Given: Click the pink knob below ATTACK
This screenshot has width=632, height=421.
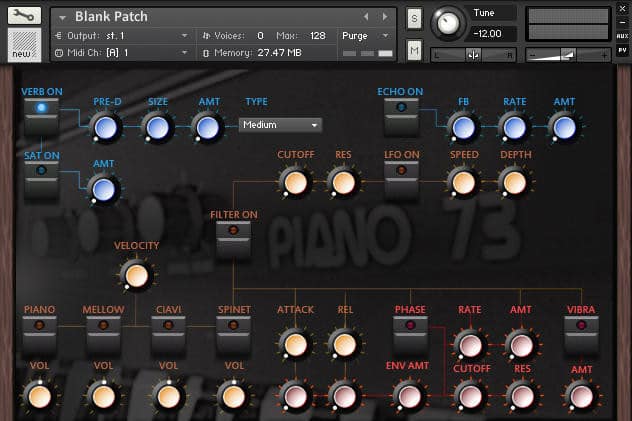Looking at the screenshot, I should (295, 396).
